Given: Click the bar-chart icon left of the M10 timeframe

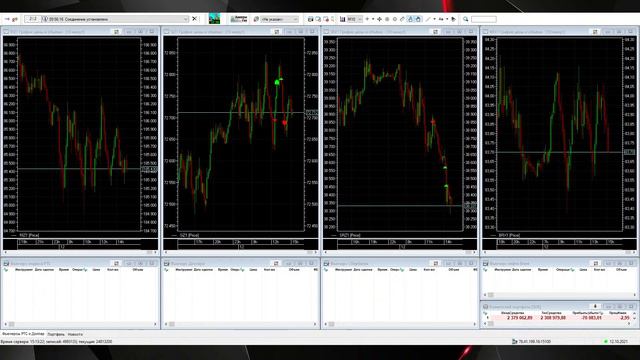Looking at the screenshot, I should (342, 19).
